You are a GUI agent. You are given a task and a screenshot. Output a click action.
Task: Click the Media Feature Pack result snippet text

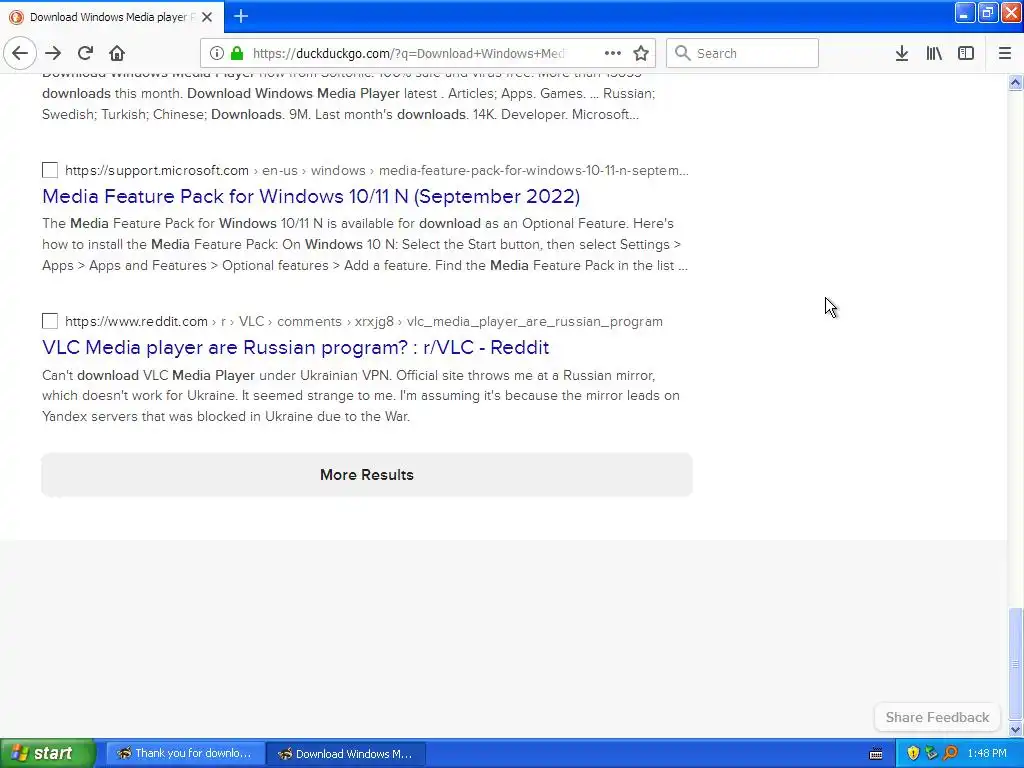[365, 244]
